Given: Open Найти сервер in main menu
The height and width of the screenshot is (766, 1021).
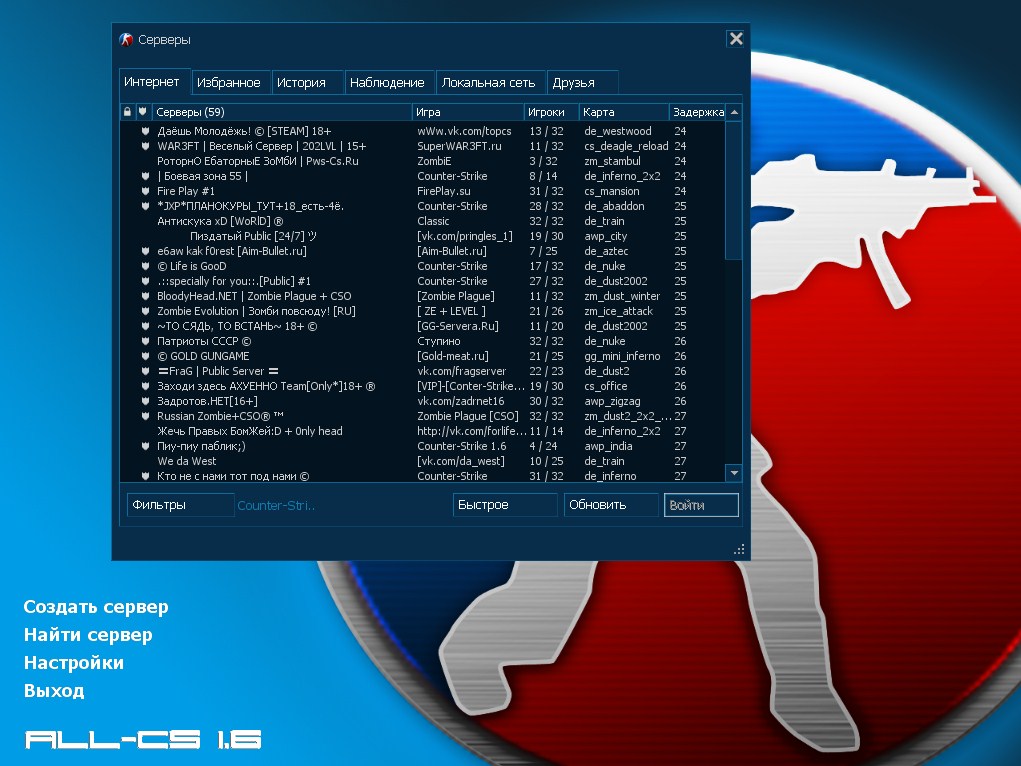Looking at the screenshot, I should point(88,634).
